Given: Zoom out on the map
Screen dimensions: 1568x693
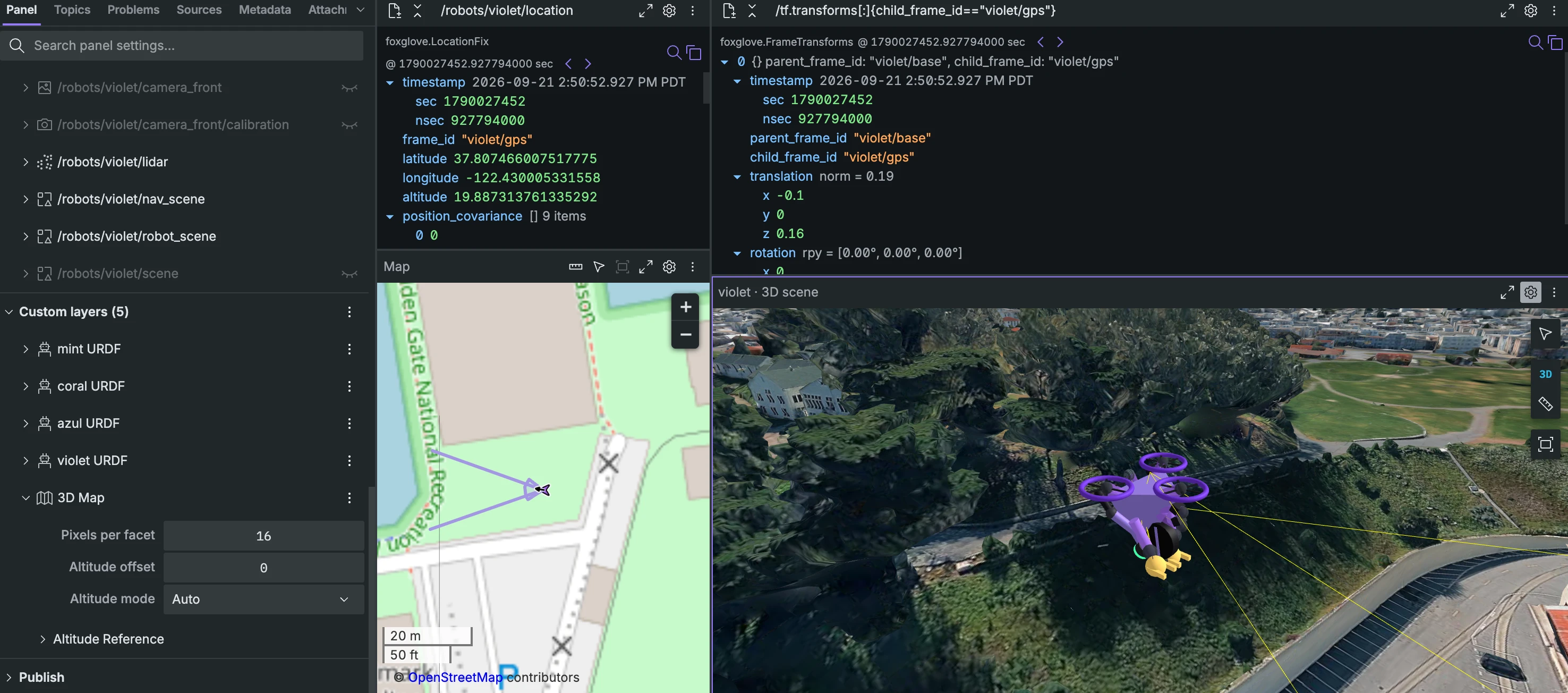Looking at the screenshot, I should pyautogui.click(x=685, y=334).
